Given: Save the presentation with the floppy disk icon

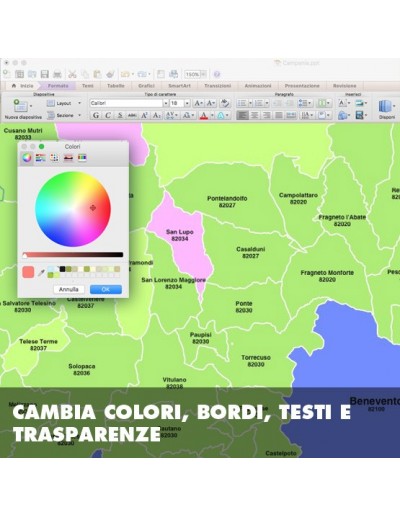Looking at the screenshot, I should point(45,74).
